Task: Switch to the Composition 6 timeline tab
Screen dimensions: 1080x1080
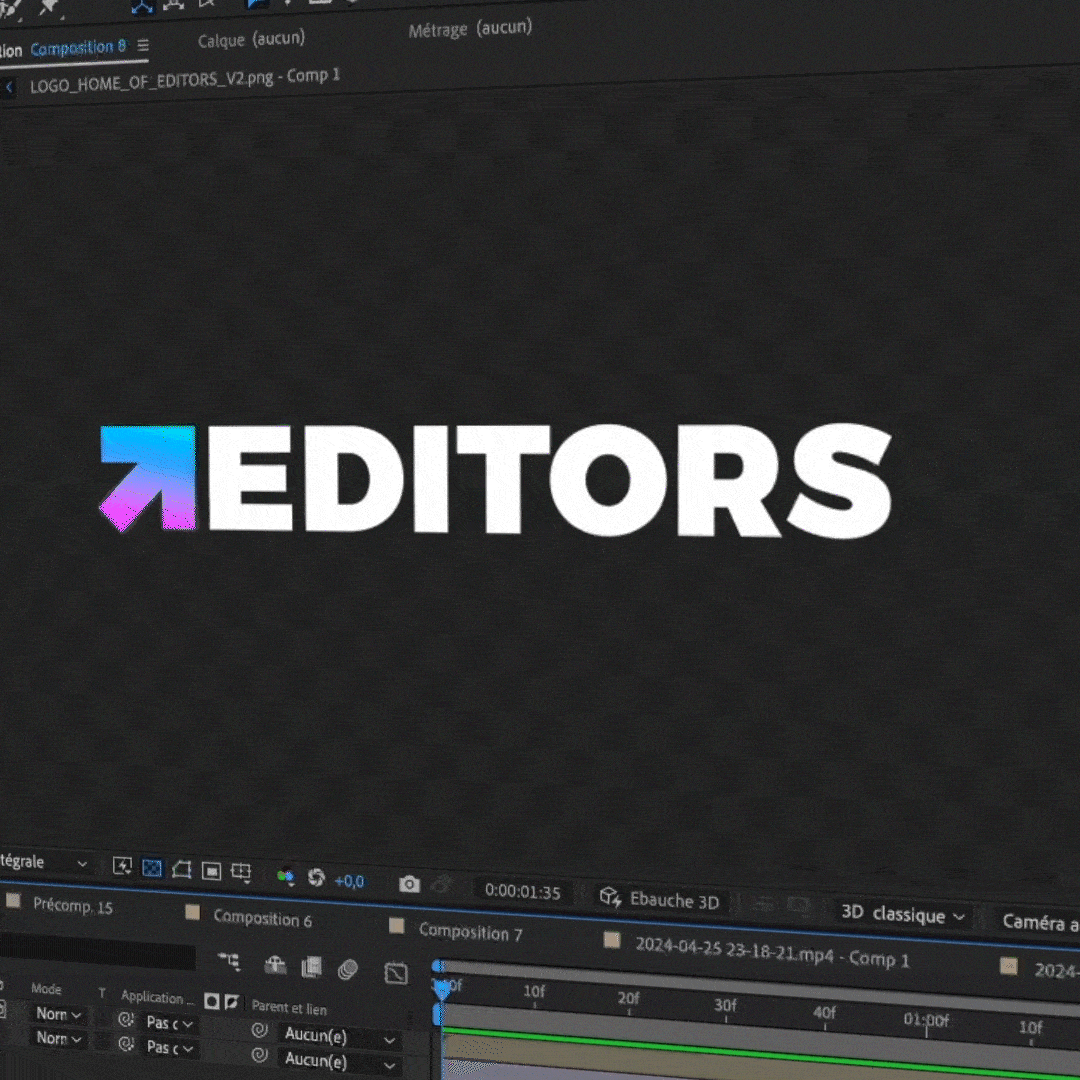Action: [262, 918]
